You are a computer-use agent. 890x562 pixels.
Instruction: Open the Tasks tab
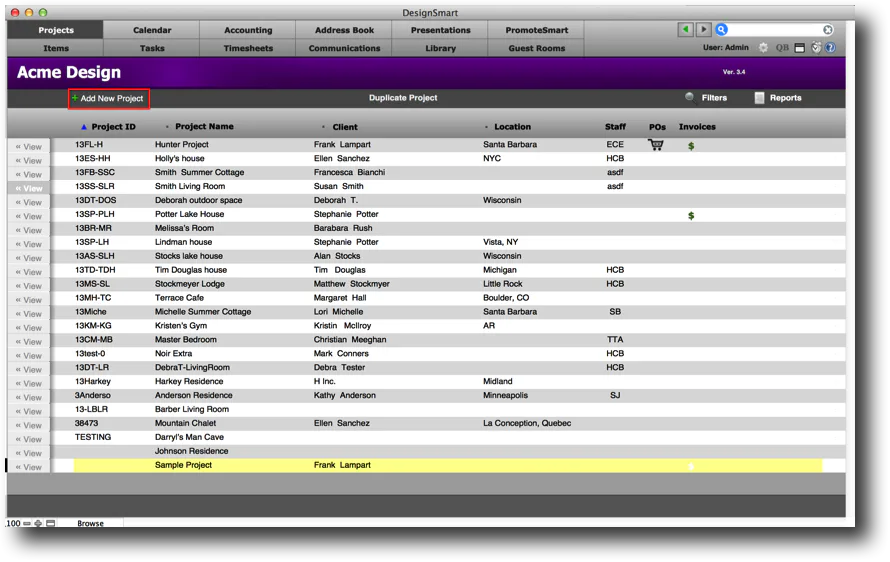(152, 48)
